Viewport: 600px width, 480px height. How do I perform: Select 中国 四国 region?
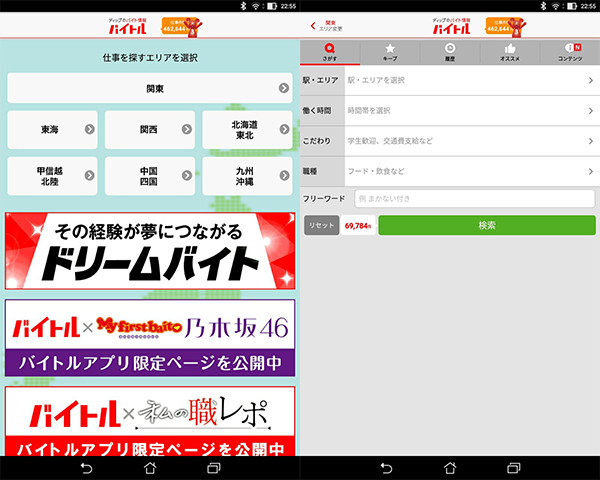pos(150,176)
